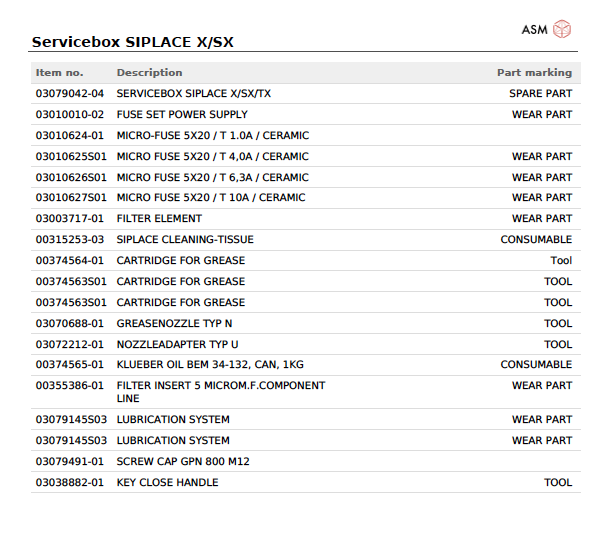Select item number 00374565-01
Screen dimensions: 605x547
pyautogui.click(x=70, y=365)
